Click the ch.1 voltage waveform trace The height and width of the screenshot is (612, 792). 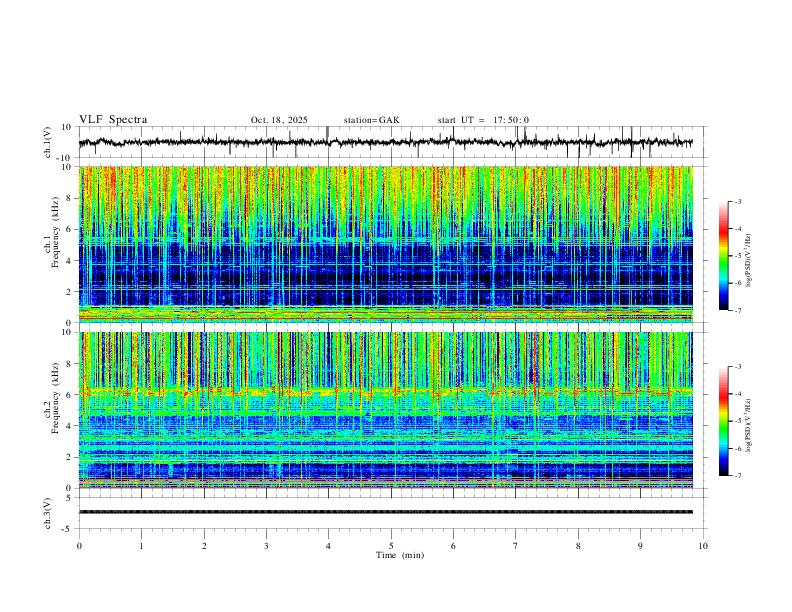(386, 142)
